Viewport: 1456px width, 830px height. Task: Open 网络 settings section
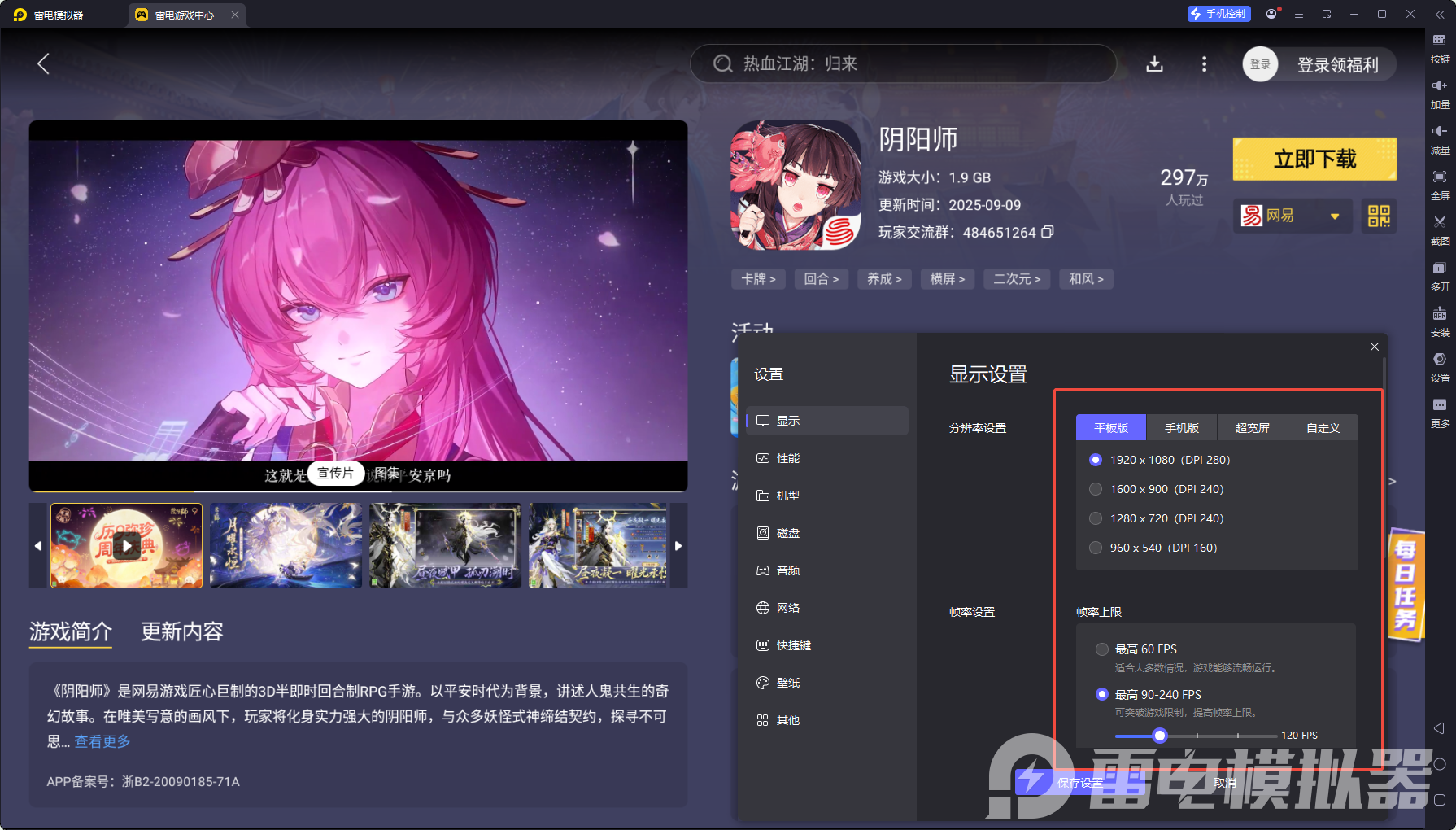tap(826, 608)
